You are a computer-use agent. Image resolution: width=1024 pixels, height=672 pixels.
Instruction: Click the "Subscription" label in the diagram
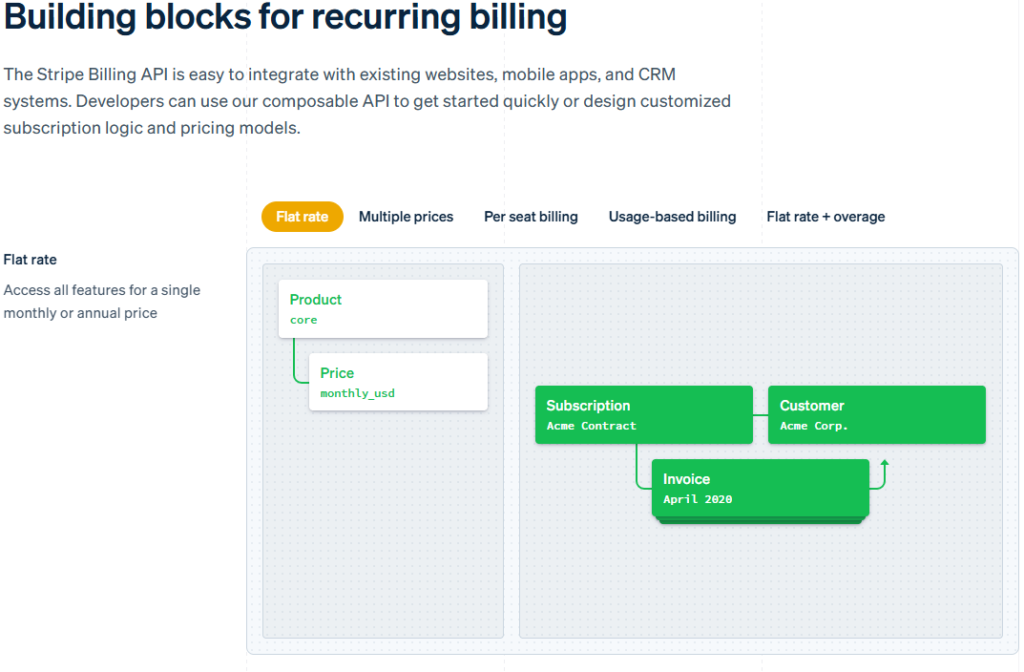(x=588, y=405)
